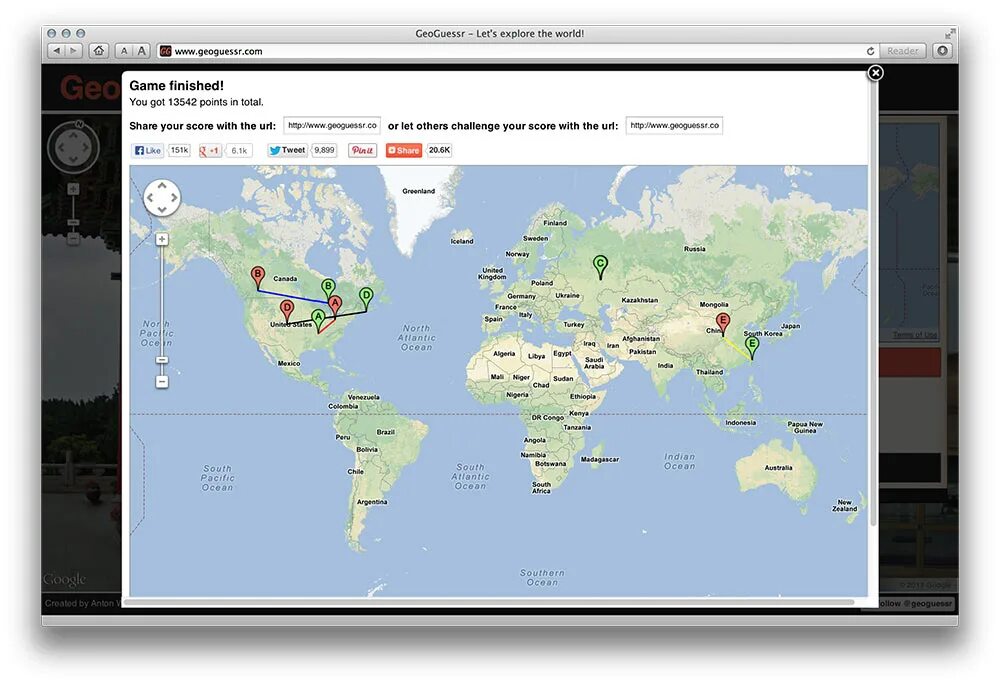
Task: Click the background Street View compass control
Action: point(73,148)
